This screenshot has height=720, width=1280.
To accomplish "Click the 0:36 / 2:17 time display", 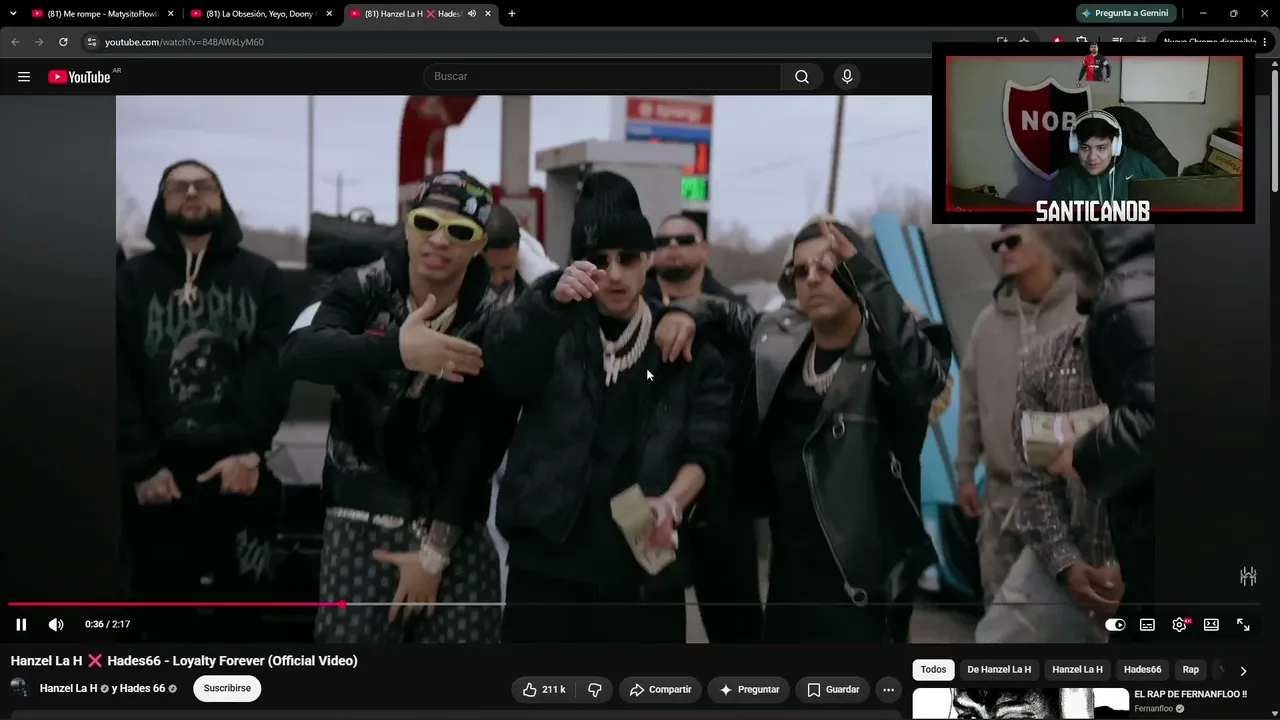I will pyautogui.click(x=107, y=624).
